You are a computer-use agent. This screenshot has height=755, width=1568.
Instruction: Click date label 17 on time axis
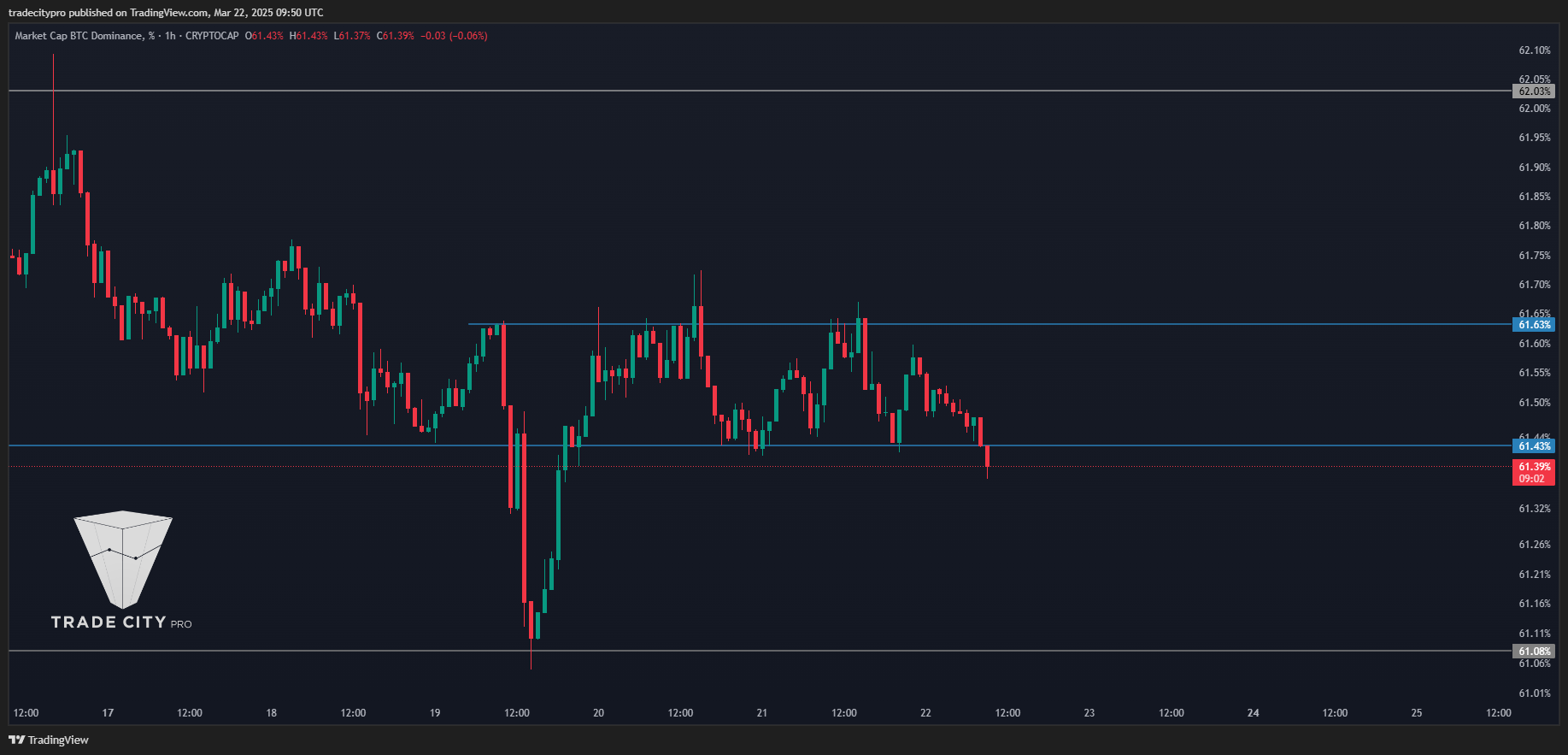(x=108, y=713)
